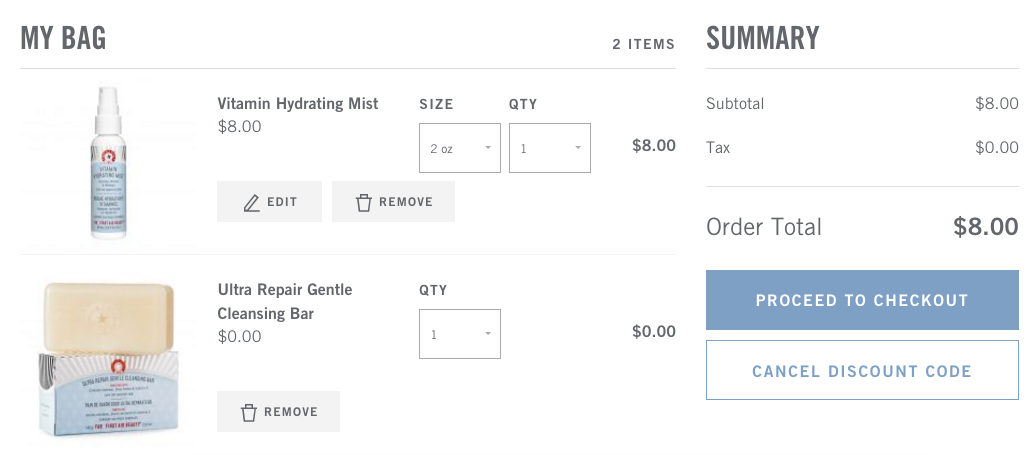The image size is (1032, 455).
Task: Open the Vitamin Hydrating Mist product title
Action: [x=298, y=103]
